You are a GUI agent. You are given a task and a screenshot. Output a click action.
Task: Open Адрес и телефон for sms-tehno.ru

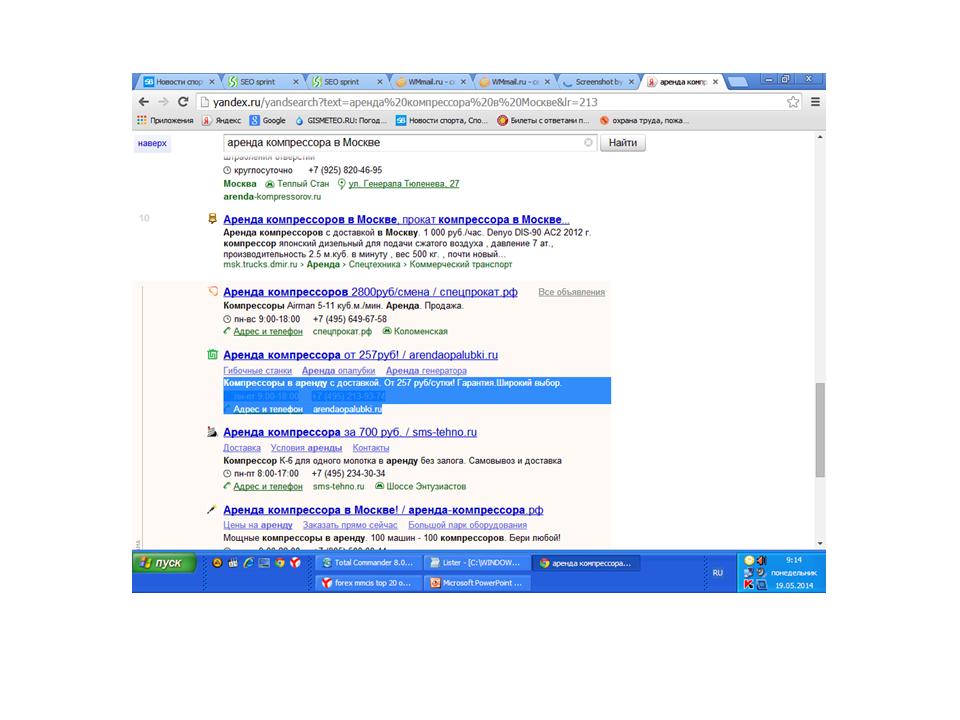click(x=268, y=486)
